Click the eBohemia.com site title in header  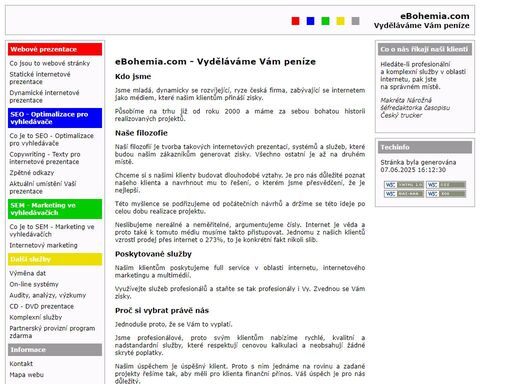pyautogui.click(x=435, y=16)
